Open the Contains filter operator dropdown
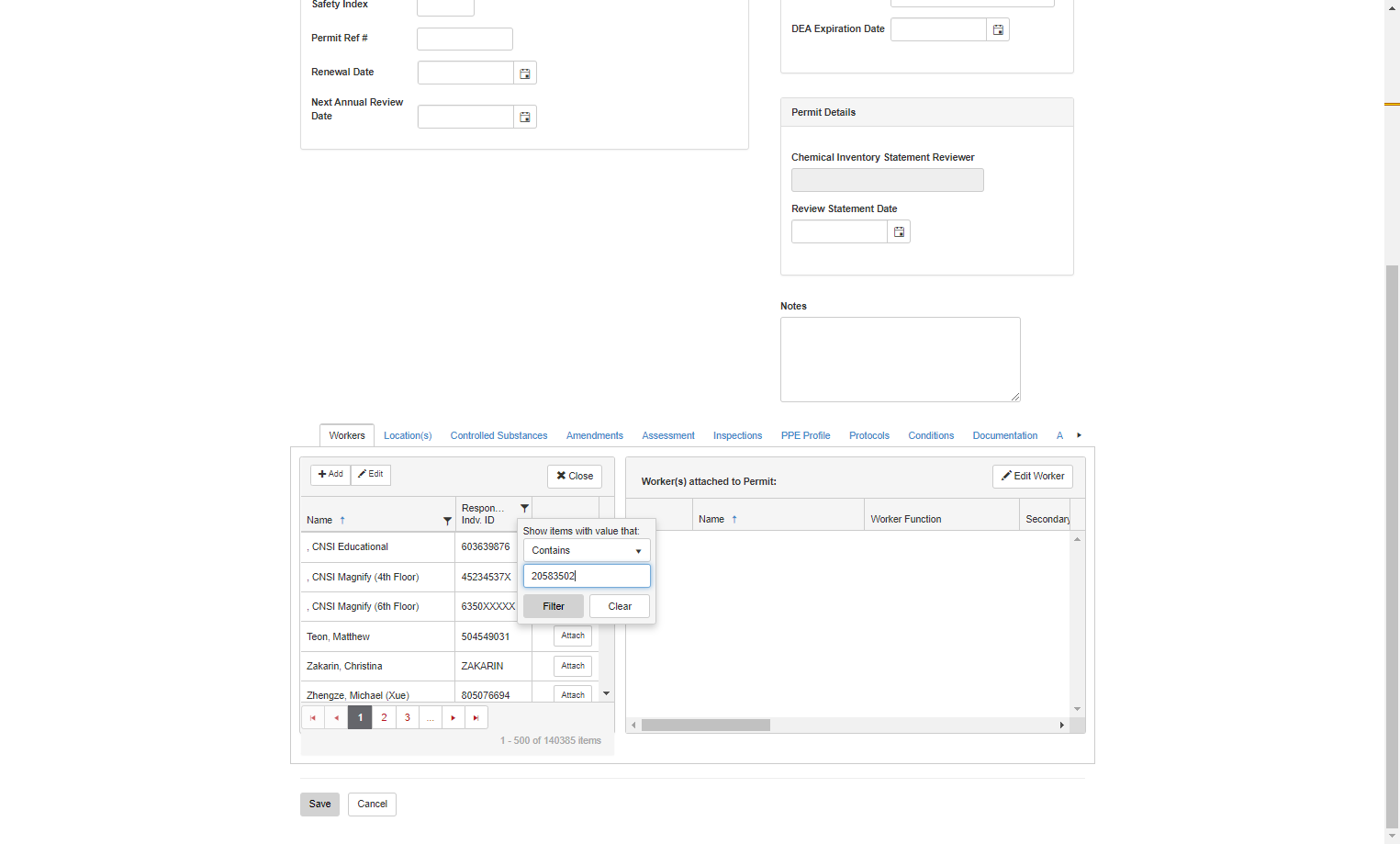 [x=587, y=550]
